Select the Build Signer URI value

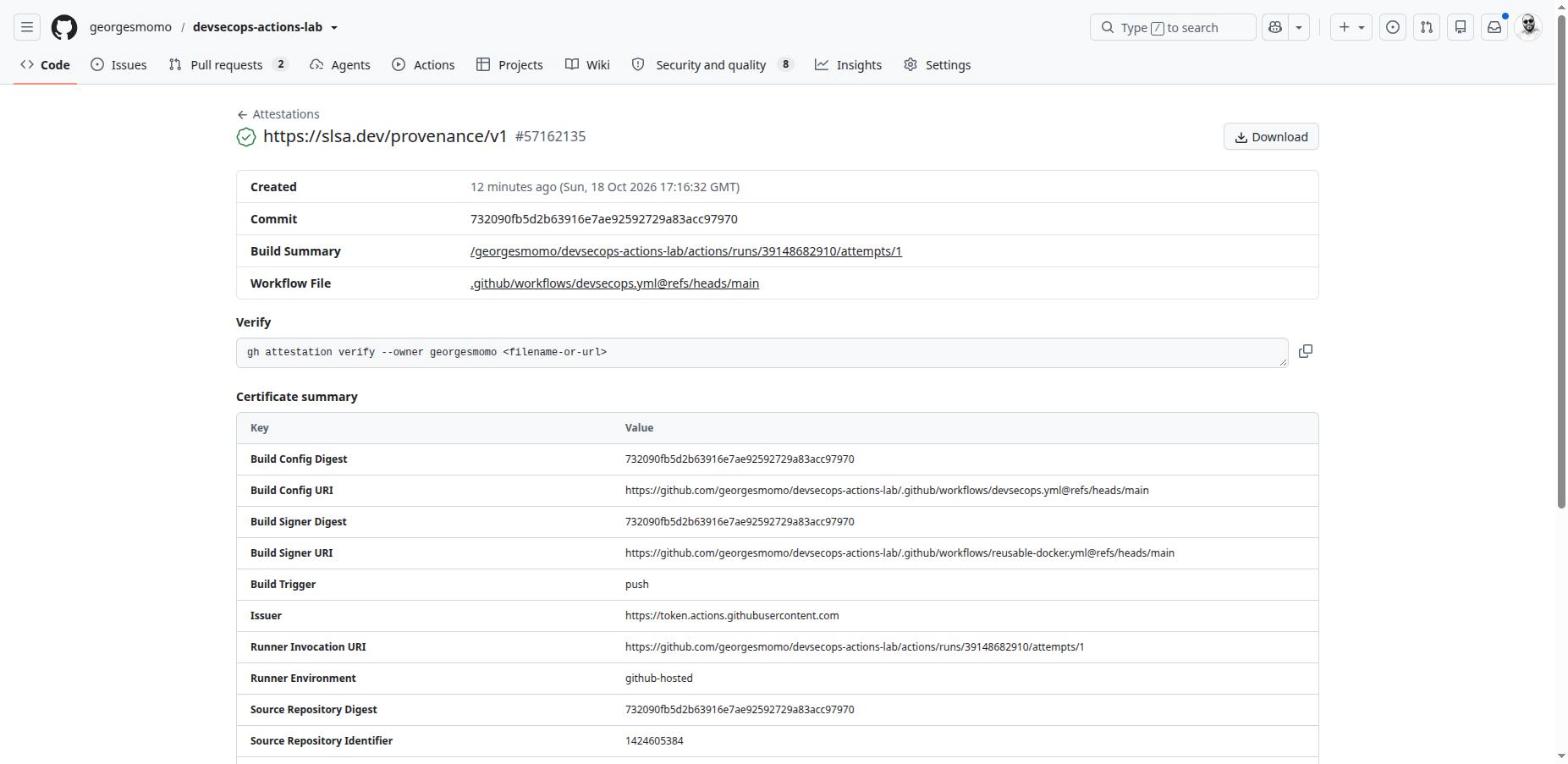coord(900,553)
